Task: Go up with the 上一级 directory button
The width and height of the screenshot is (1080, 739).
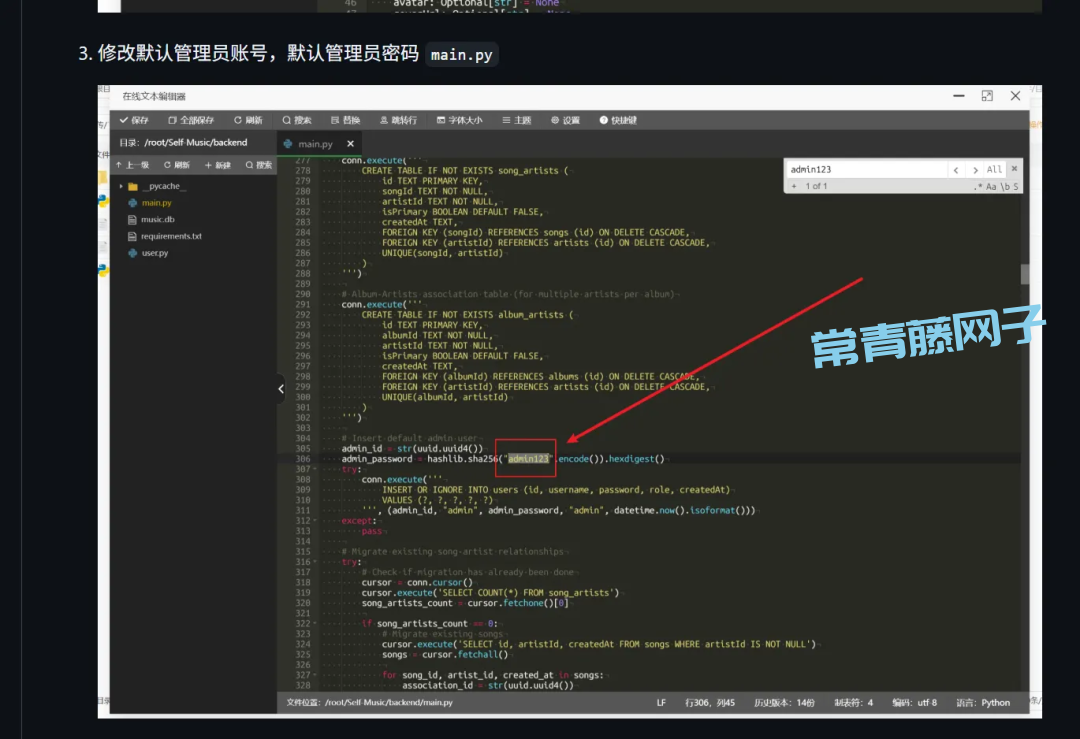Action: [132, 165]
